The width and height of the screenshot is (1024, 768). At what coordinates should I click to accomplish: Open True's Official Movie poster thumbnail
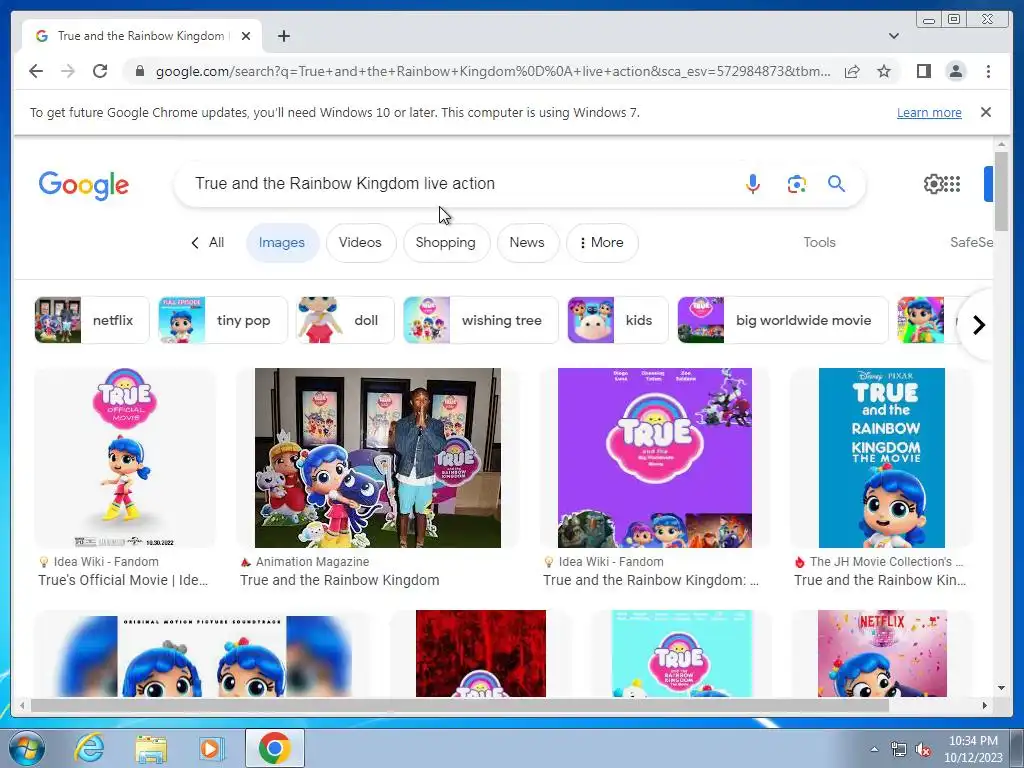coord(125,458)
